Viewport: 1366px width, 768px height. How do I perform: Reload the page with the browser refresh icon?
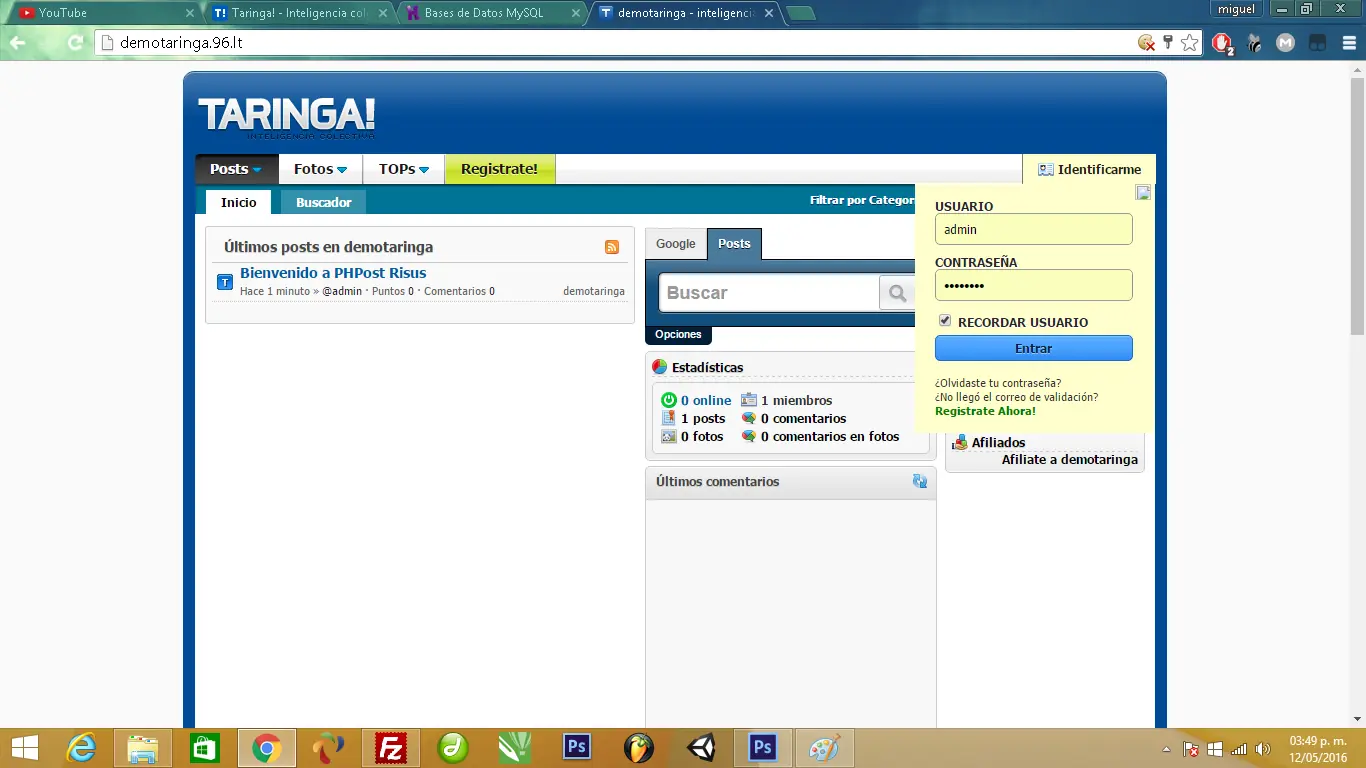click(75, 43)
